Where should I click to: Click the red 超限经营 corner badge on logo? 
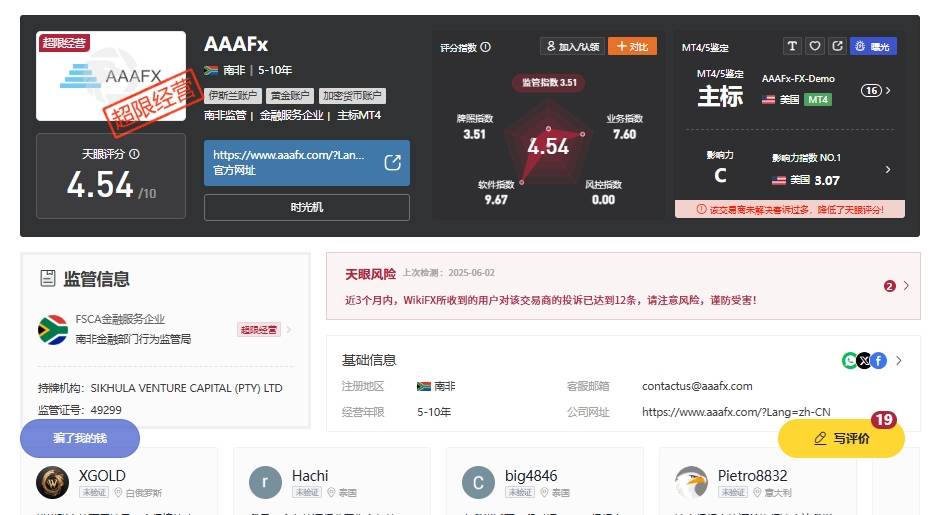pyautogui.click(x=65, y=42)
